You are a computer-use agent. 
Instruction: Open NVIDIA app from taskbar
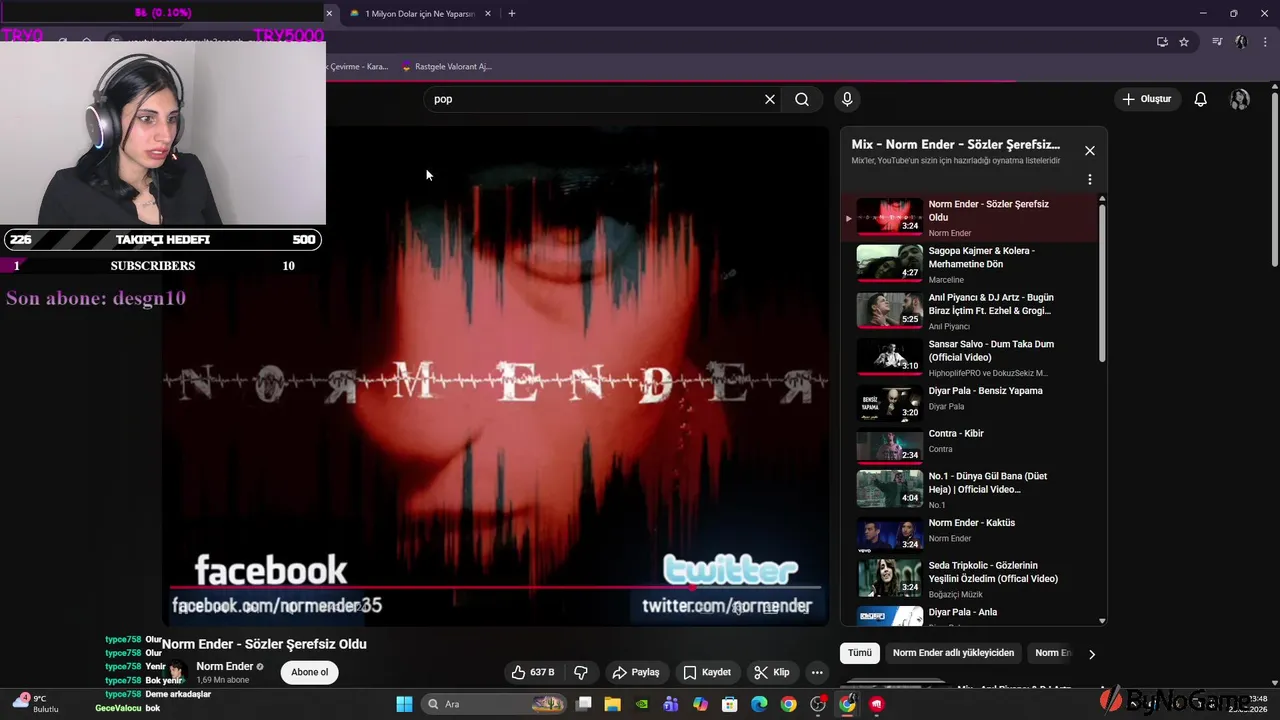642,704
